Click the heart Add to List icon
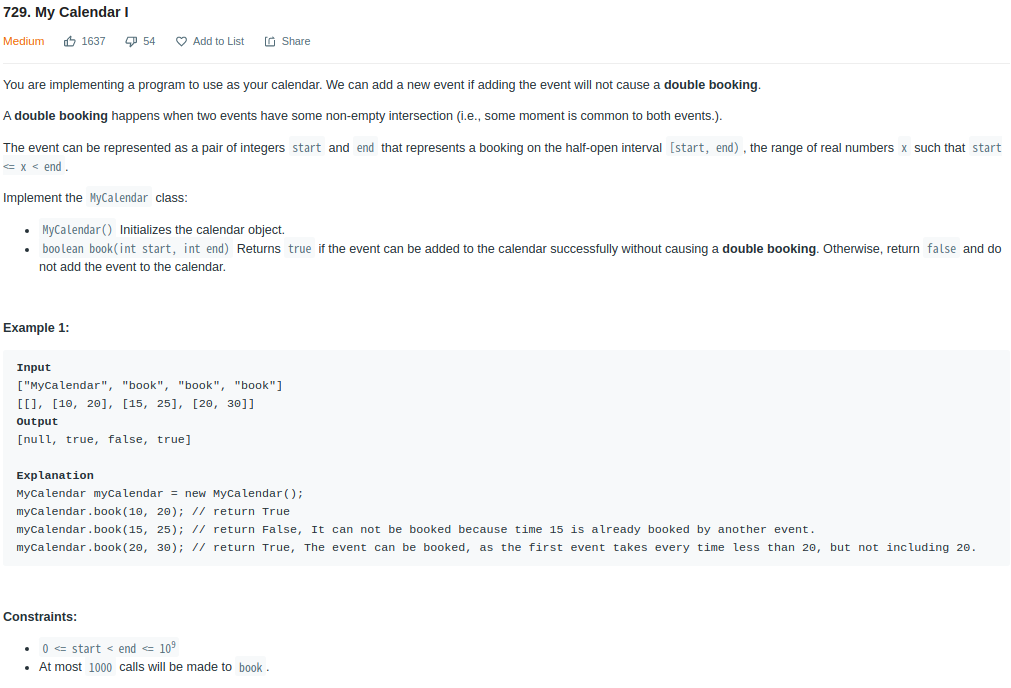 pyautogui.click(x=181, y=41)
